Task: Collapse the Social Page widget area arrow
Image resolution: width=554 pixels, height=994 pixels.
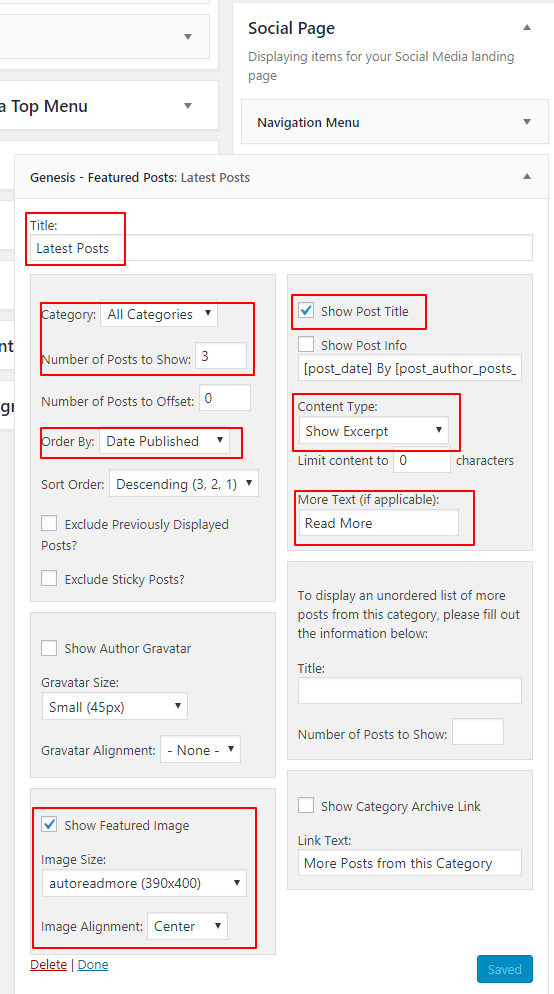Action: click(527, 28)
